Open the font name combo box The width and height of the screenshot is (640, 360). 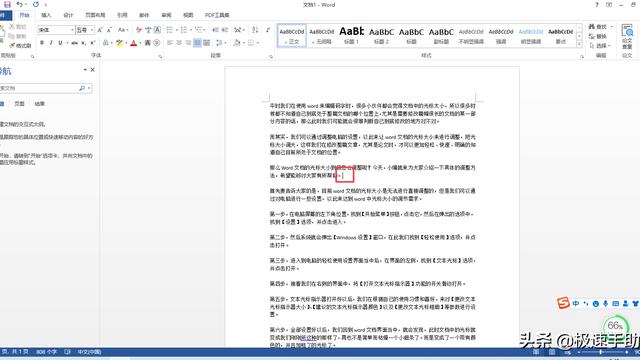(56, 30)
